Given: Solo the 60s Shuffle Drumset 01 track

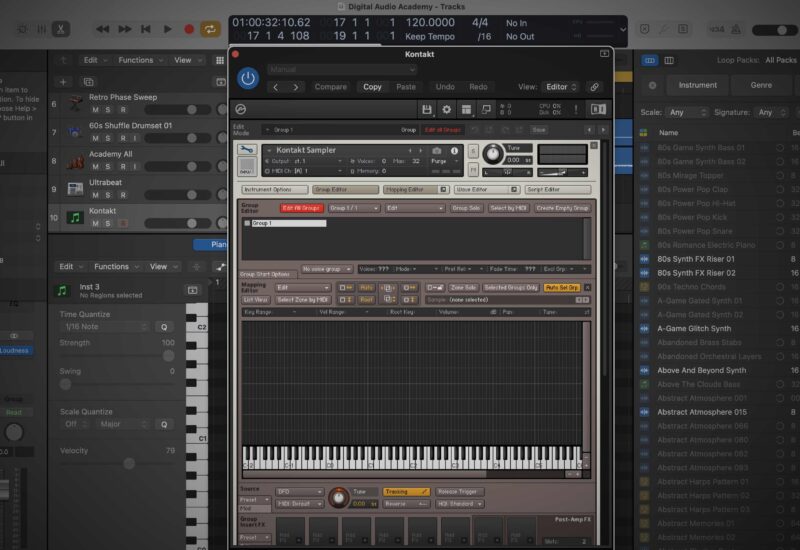Looking at the screenshot, I should click(x=108, y=138).
